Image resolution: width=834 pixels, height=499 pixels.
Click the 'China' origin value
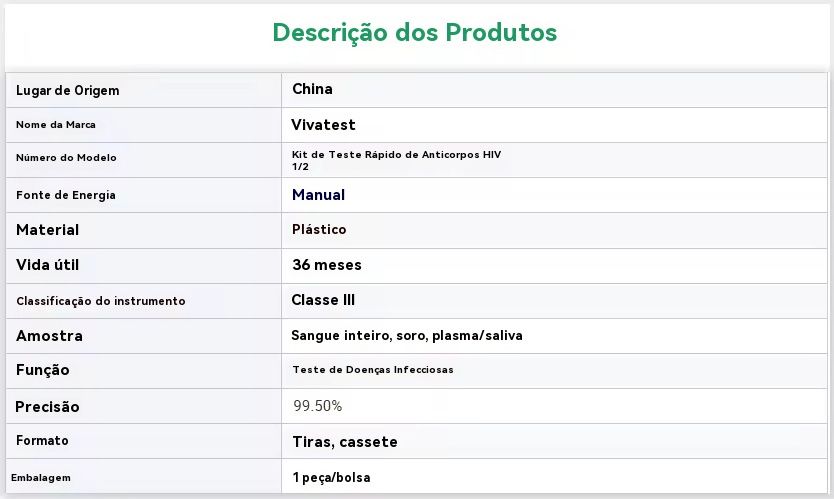point(312,89)
